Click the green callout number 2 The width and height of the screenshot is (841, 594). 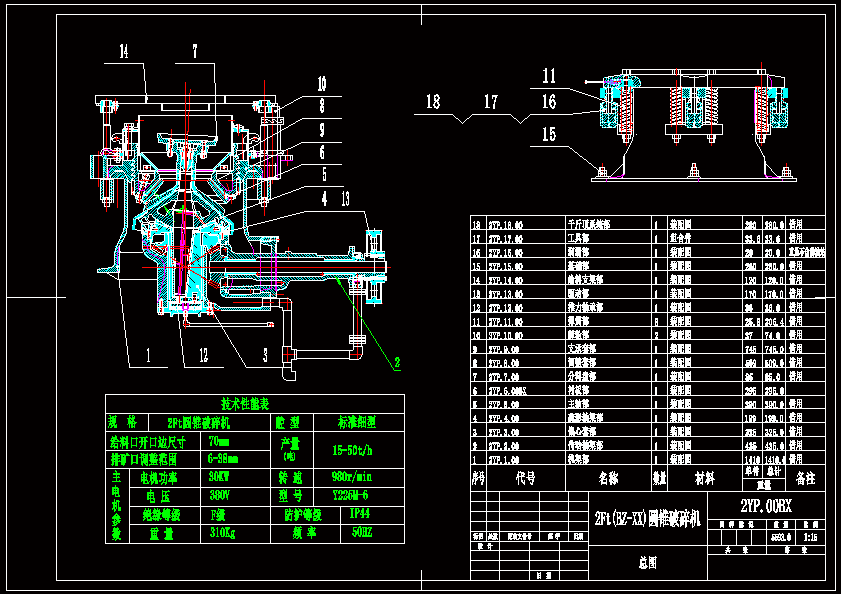(396, 362)
